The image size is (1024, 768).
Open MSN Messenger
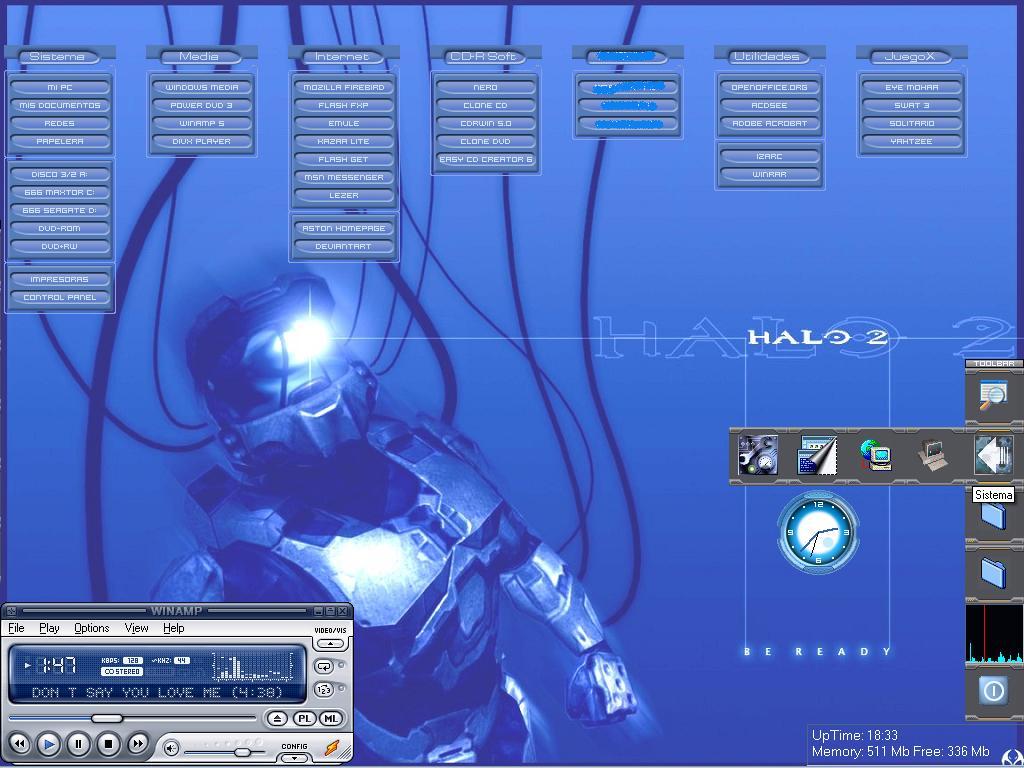(x=344, y=177)
